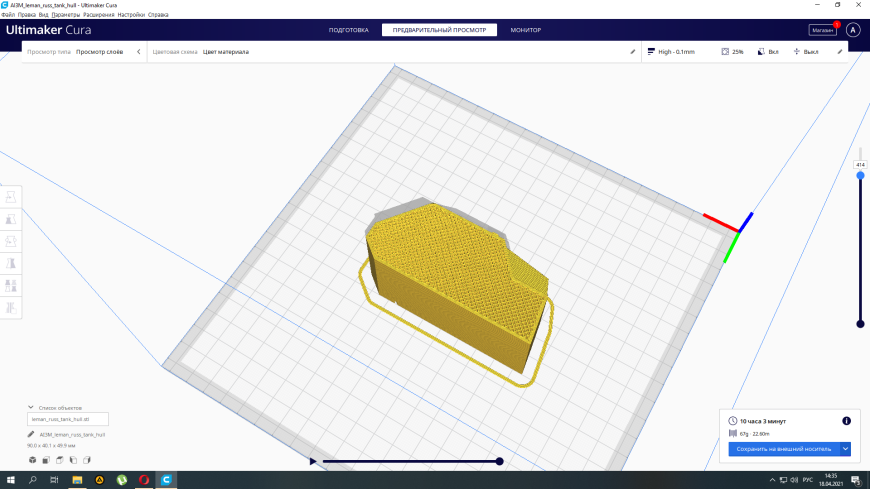870x489 pixels.
Task: Click the layer number 414 field
Action: point(860,165)
